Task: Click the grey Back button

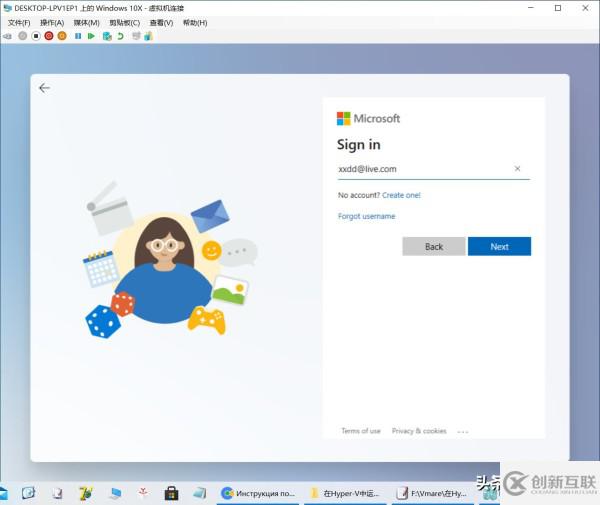Action: [434, 246]
